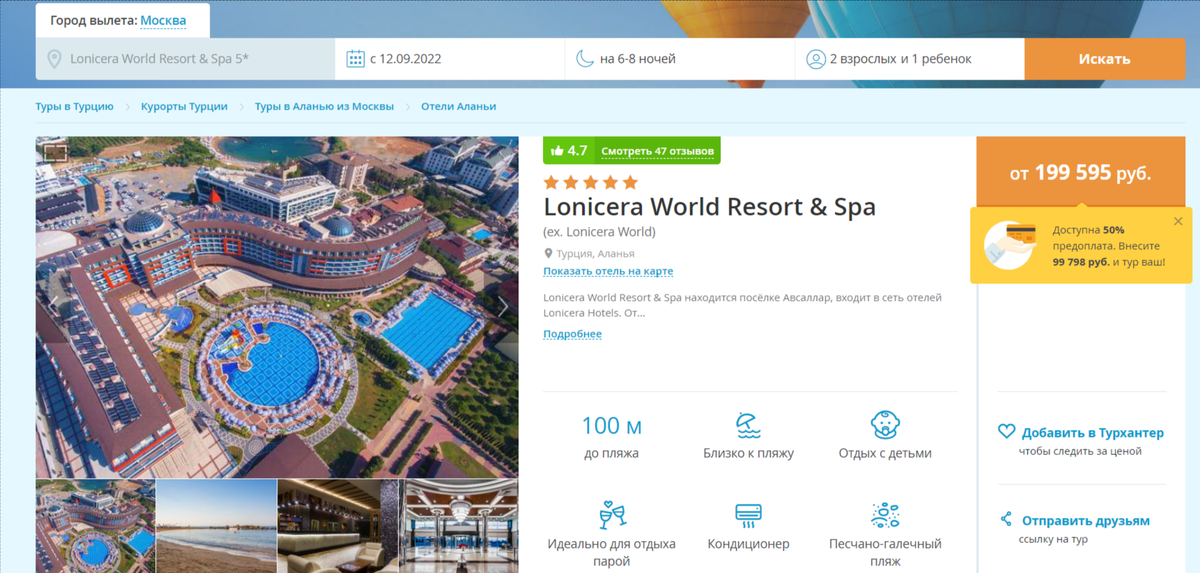Click the calendar icon next to departure date
The image size is (1200, 573).
[x=355, y=59]
